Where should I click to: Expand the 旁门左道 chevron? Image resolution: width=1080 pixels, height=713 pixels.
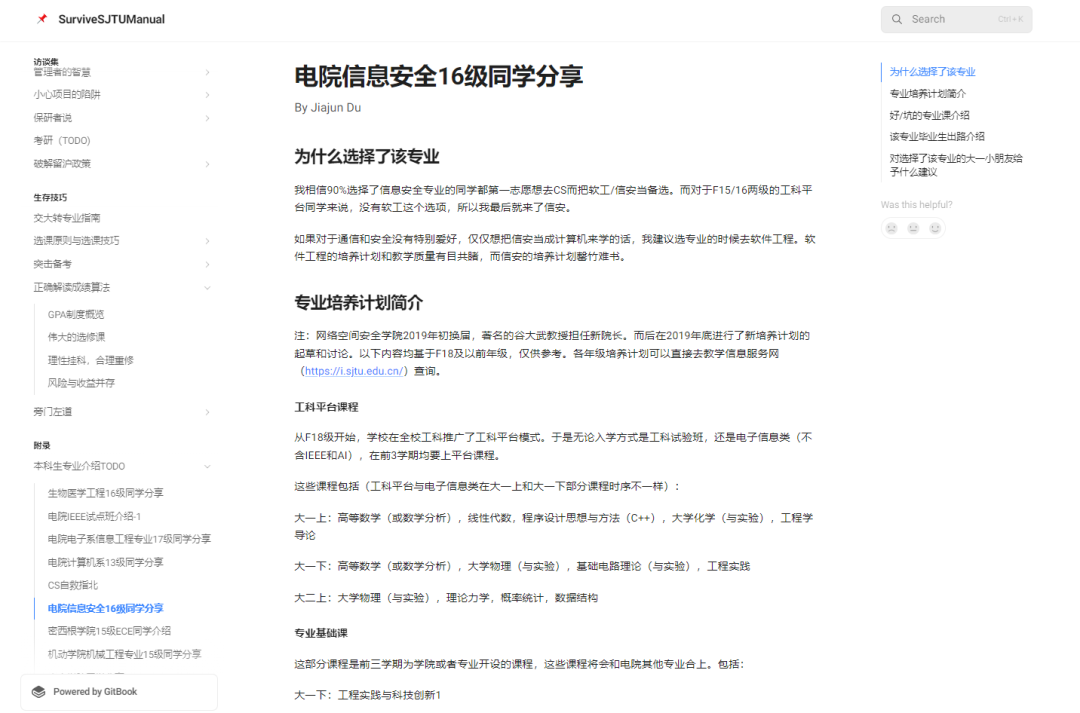(207, 412)
